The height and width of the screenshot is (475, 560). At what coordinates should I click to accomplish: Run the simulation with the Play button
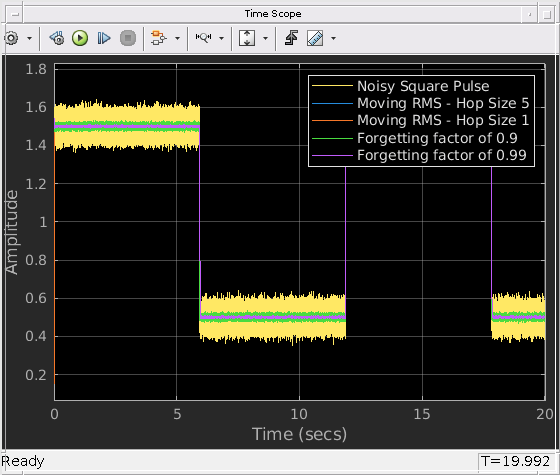(80, 38)
